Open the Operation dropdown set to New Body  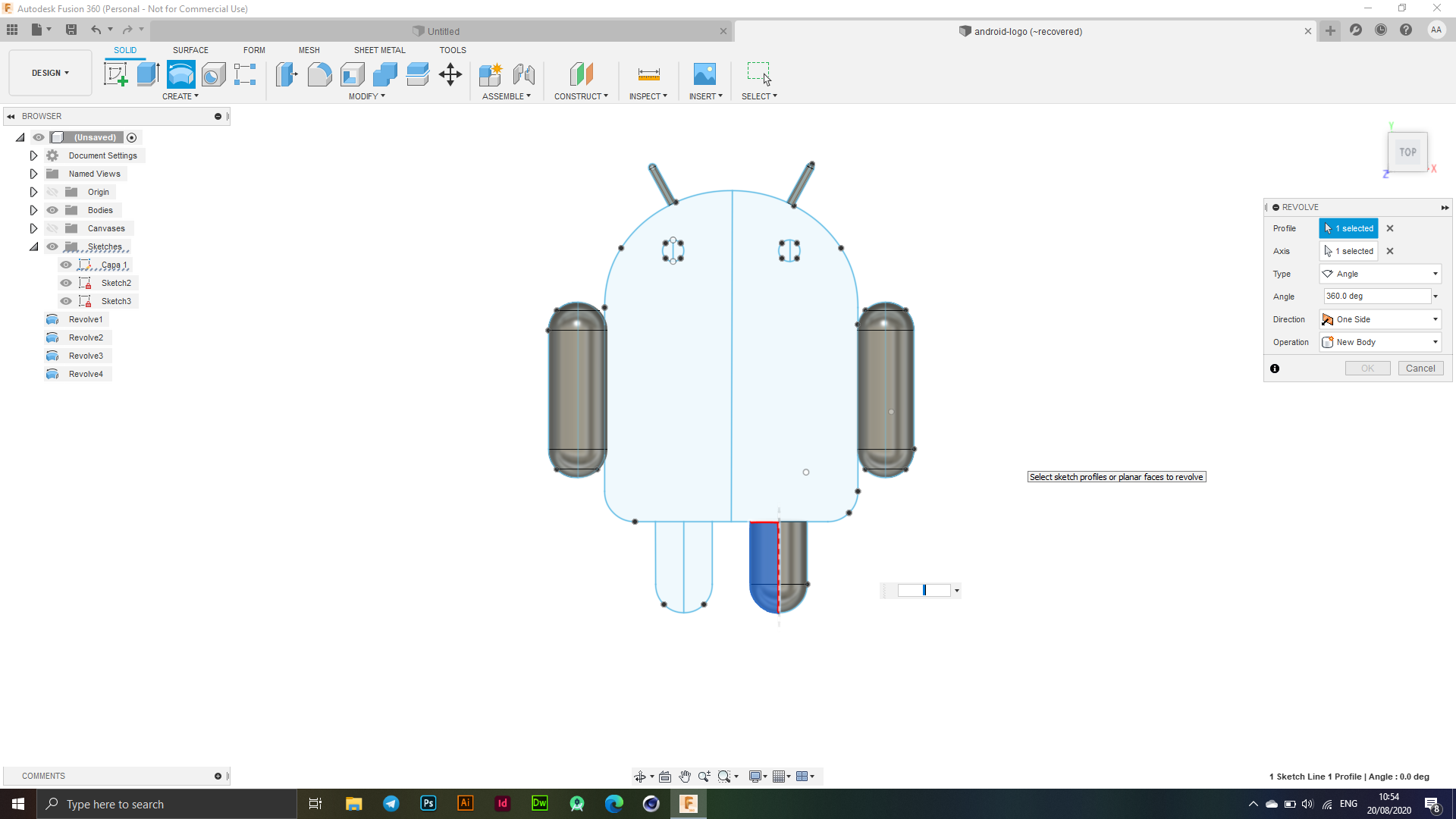click(x=1380, y=342)
